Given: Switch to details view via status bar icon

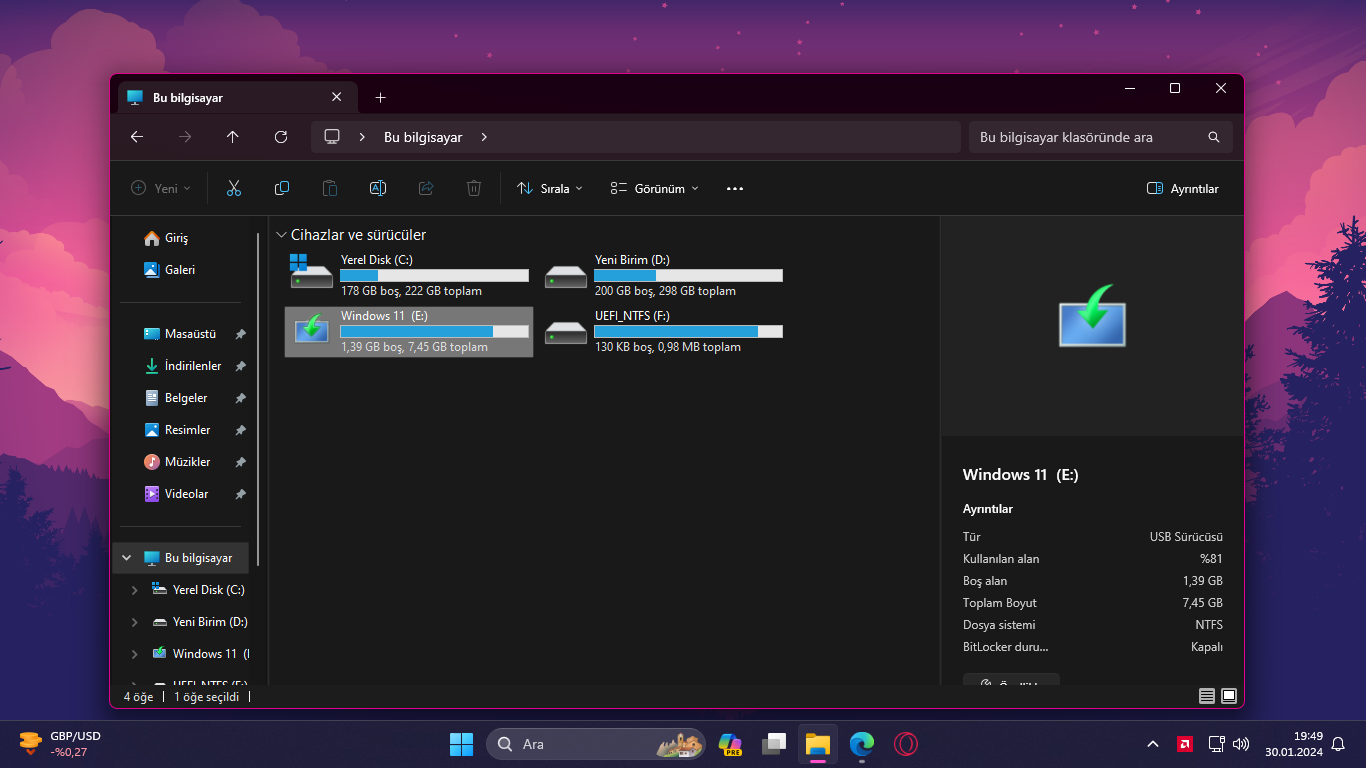Looking at the screenshot, I should coord(1206,696).
